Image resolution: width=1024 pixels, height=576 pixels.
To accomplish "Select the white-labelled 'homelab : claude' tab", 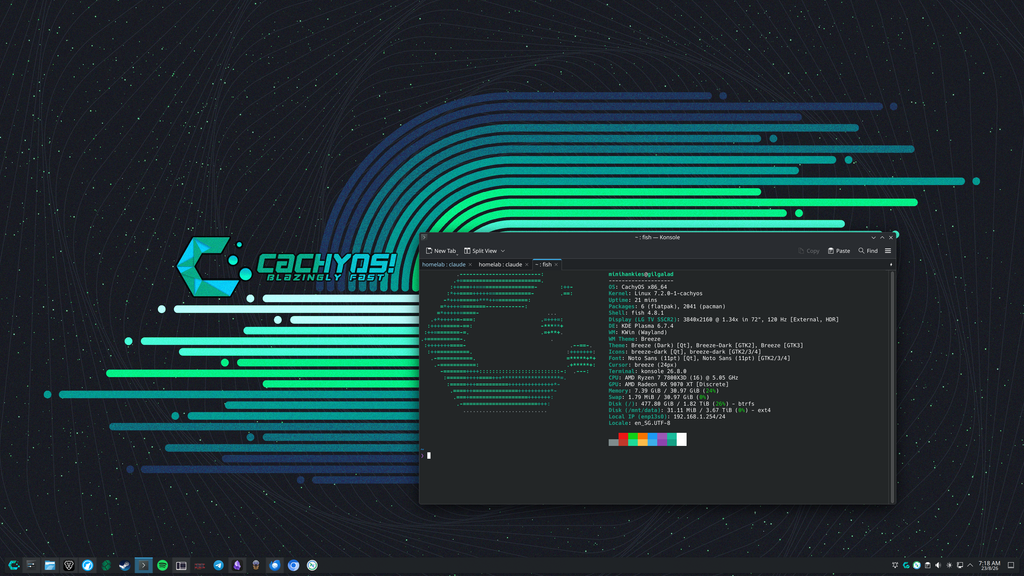I will [500, 264].
